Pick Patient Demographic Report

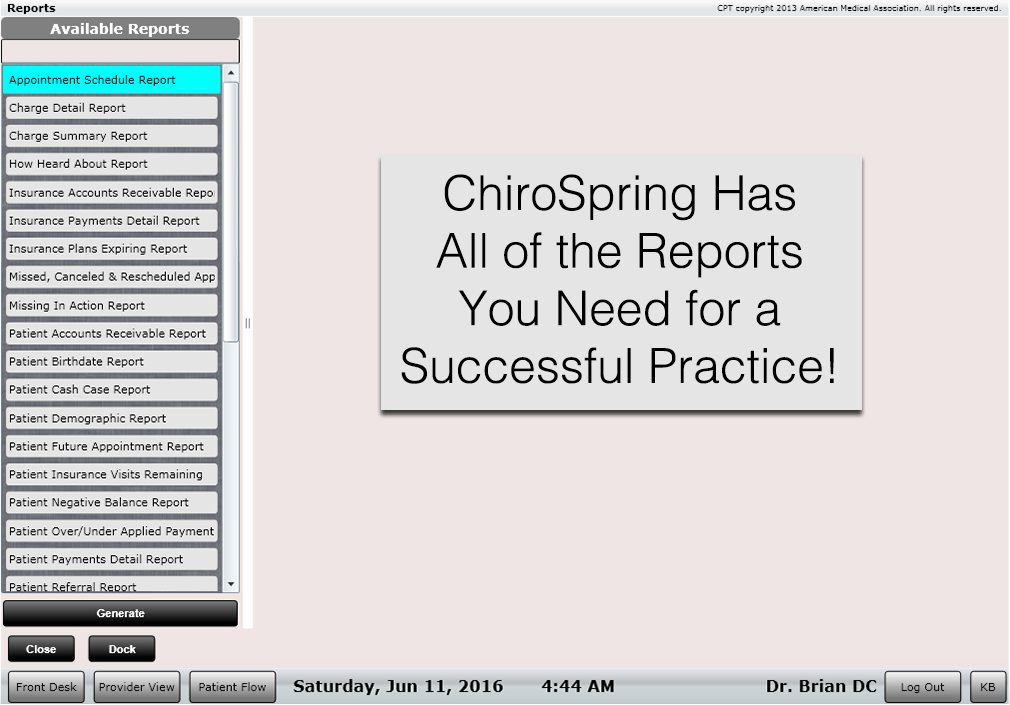[111, 419]
